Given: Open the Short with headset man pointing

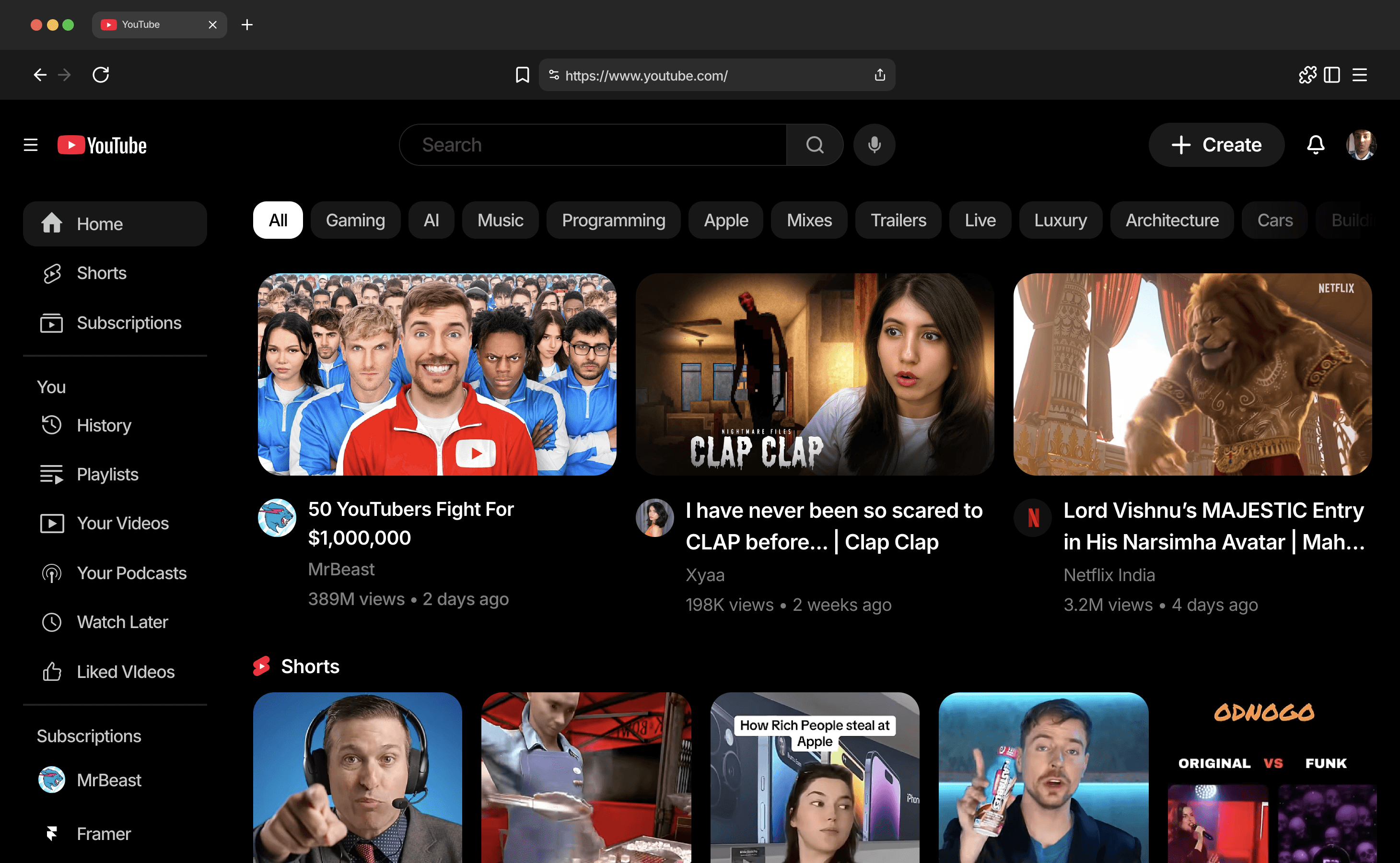Looking at the screenshot, I should (x=358, y=778).
